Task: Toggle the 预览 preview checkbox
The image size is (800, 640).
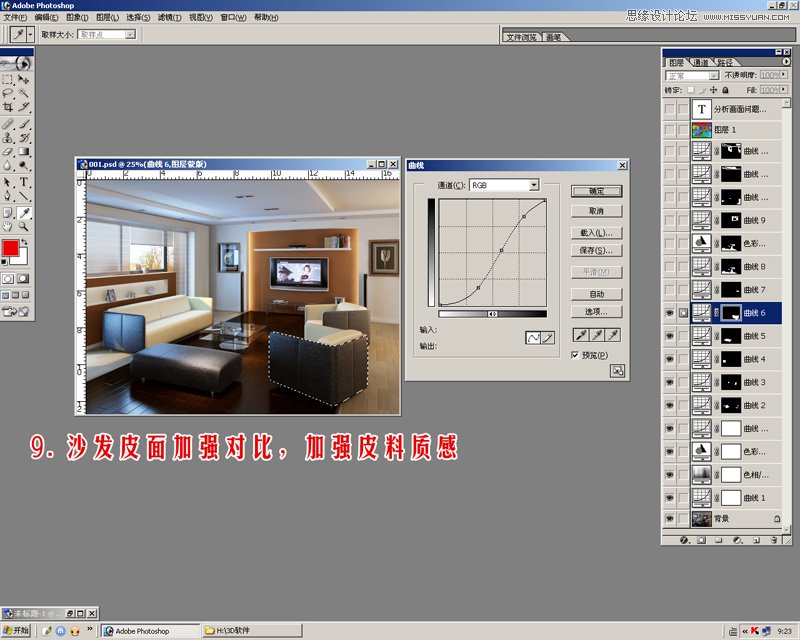Action: click(x=575, y=355)
